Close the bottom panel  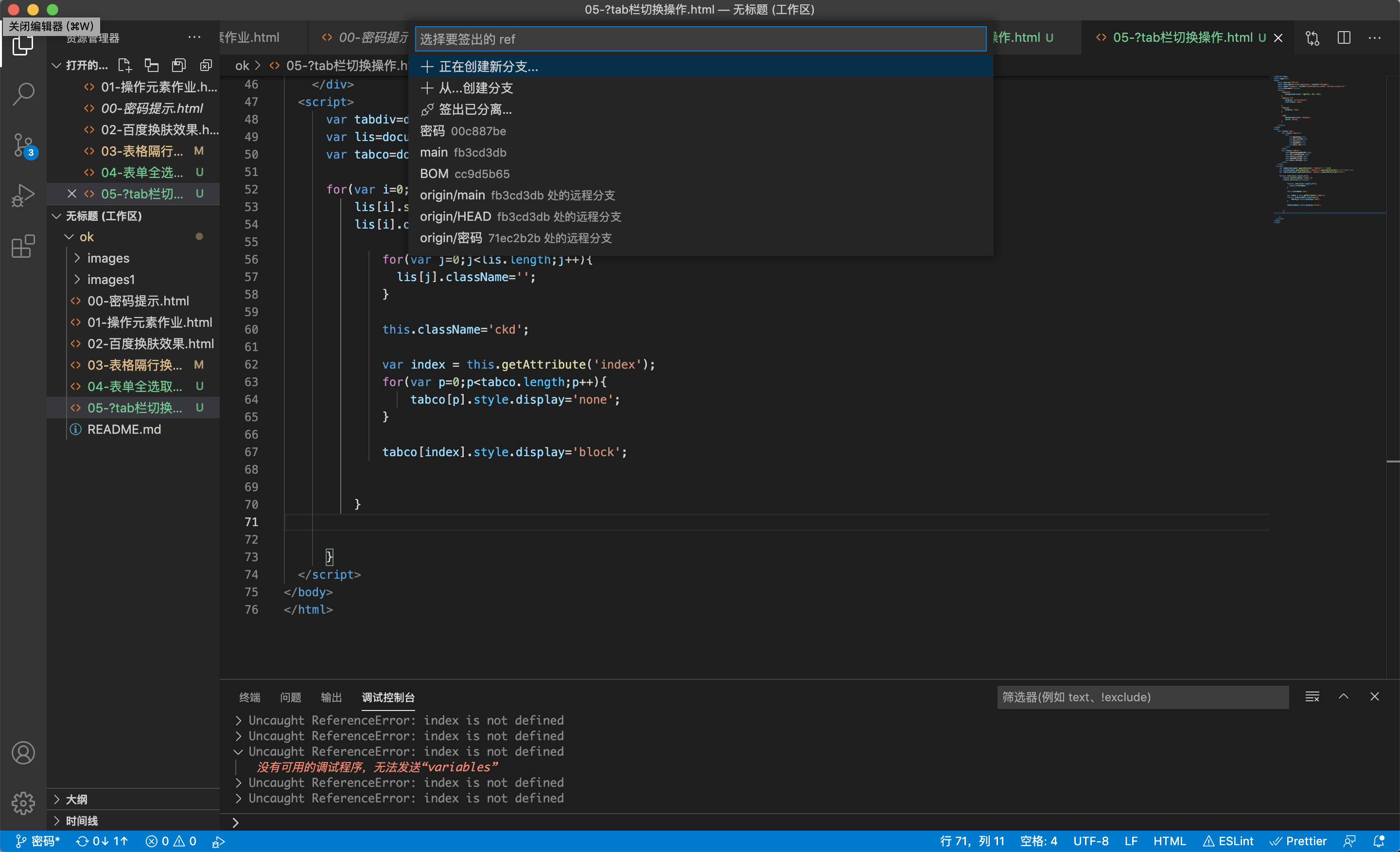[1374, 696]
